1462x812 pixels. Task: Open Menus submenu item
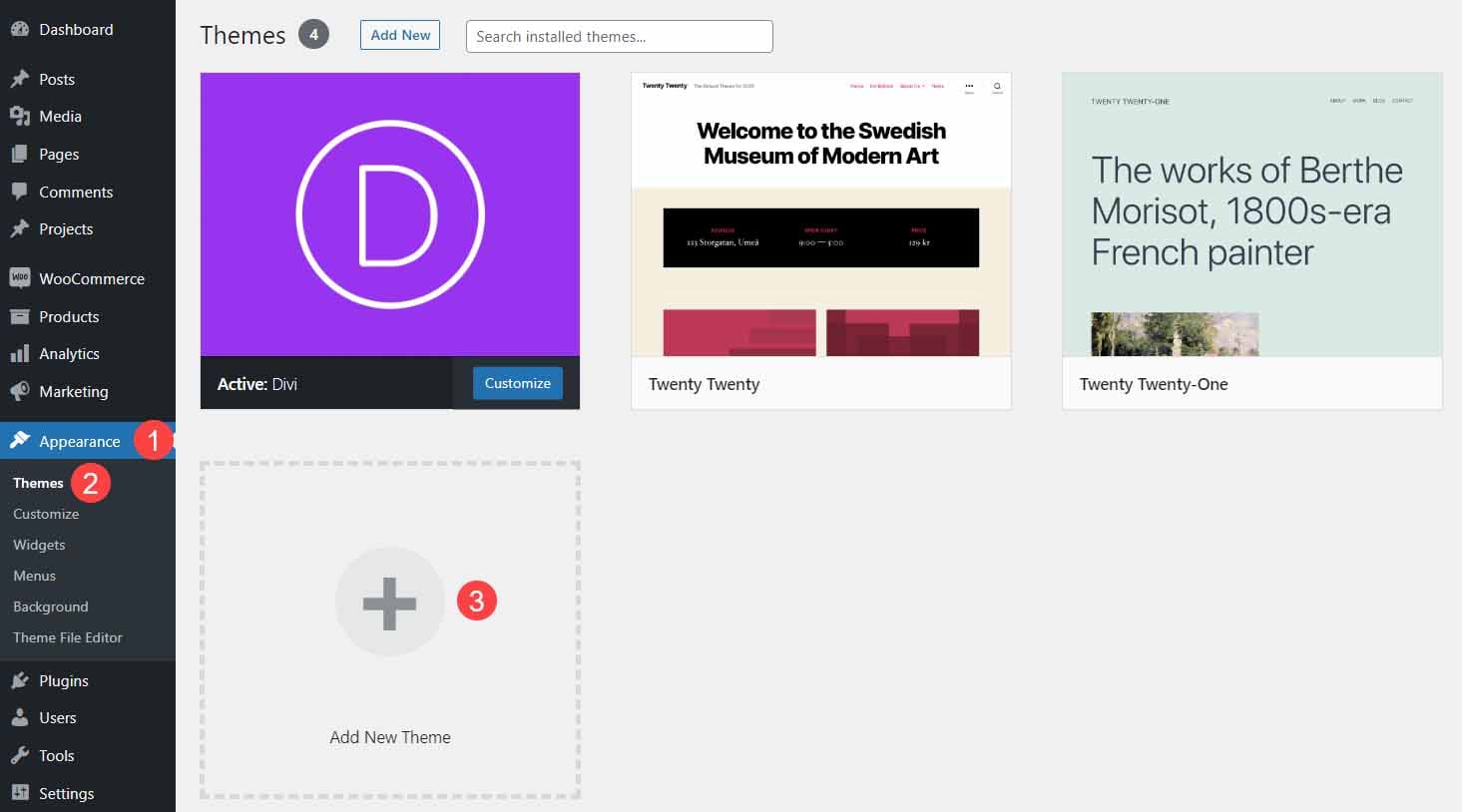point(34,576)
